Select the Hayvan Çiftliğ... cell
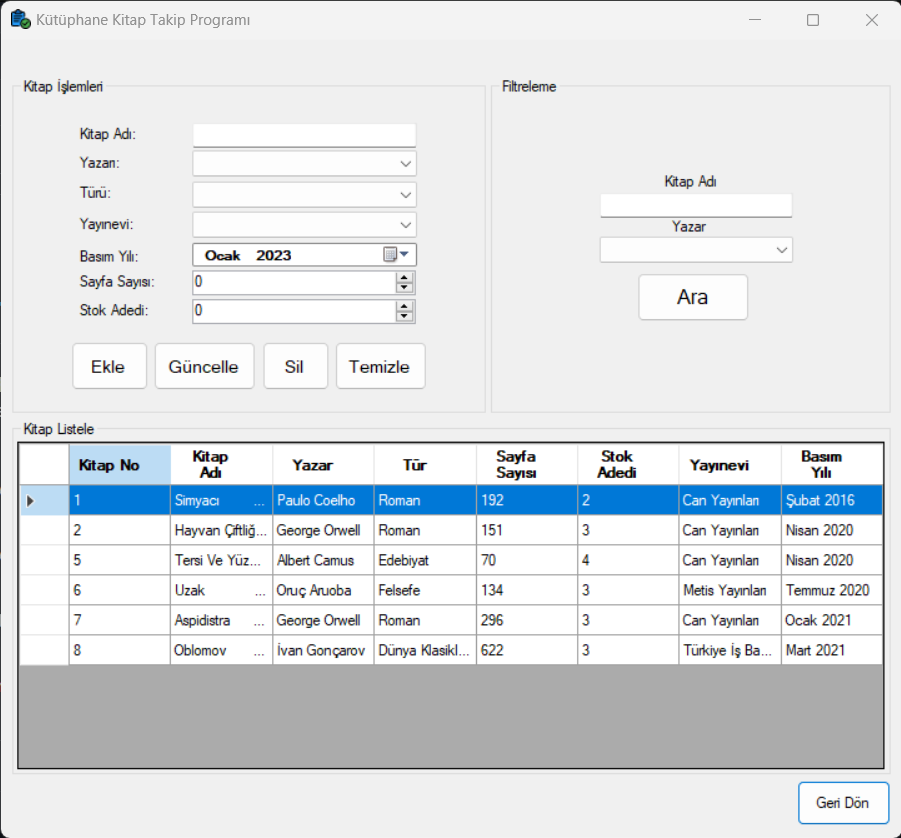Screen dimensions: 901x838 click(x=221, y=530)
